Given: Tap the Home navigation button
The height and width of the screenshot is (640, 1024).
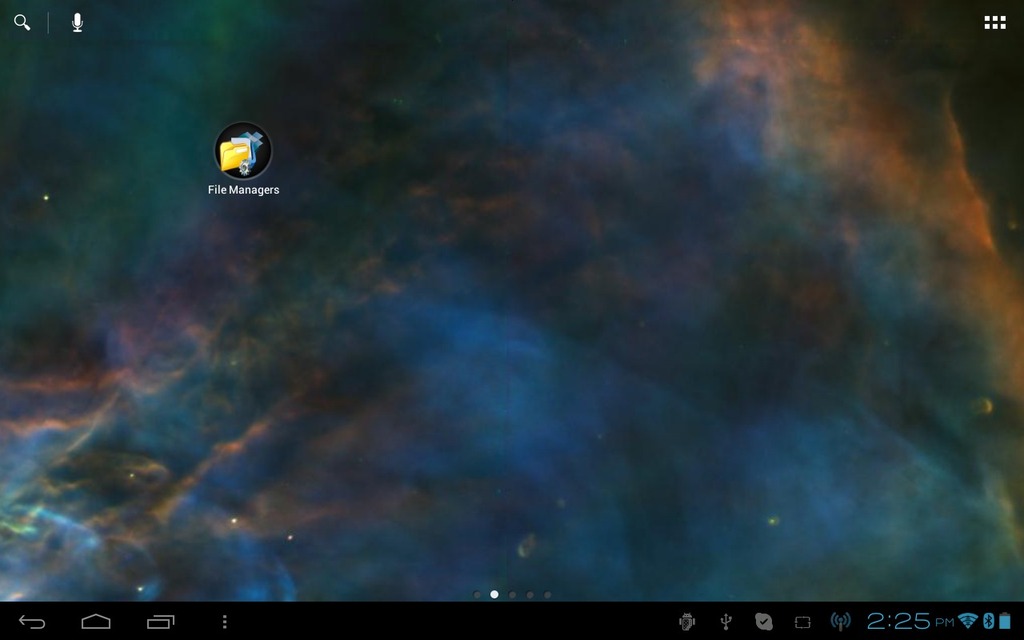Looking at the screenshot, I should tap(96, 622).
